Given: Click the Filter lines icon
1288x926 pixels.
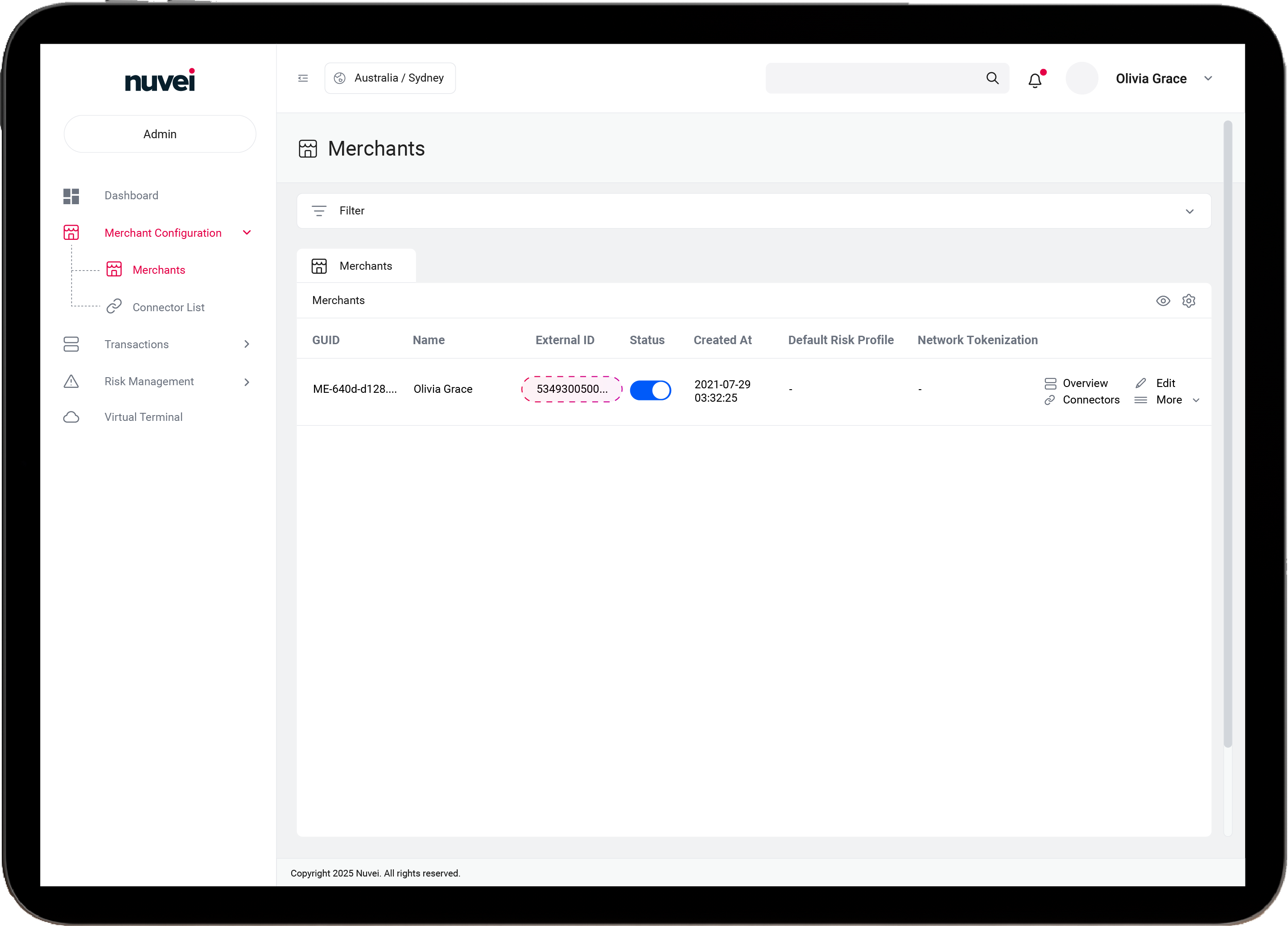Looking at the screenshot, I should tap(319, 211).
